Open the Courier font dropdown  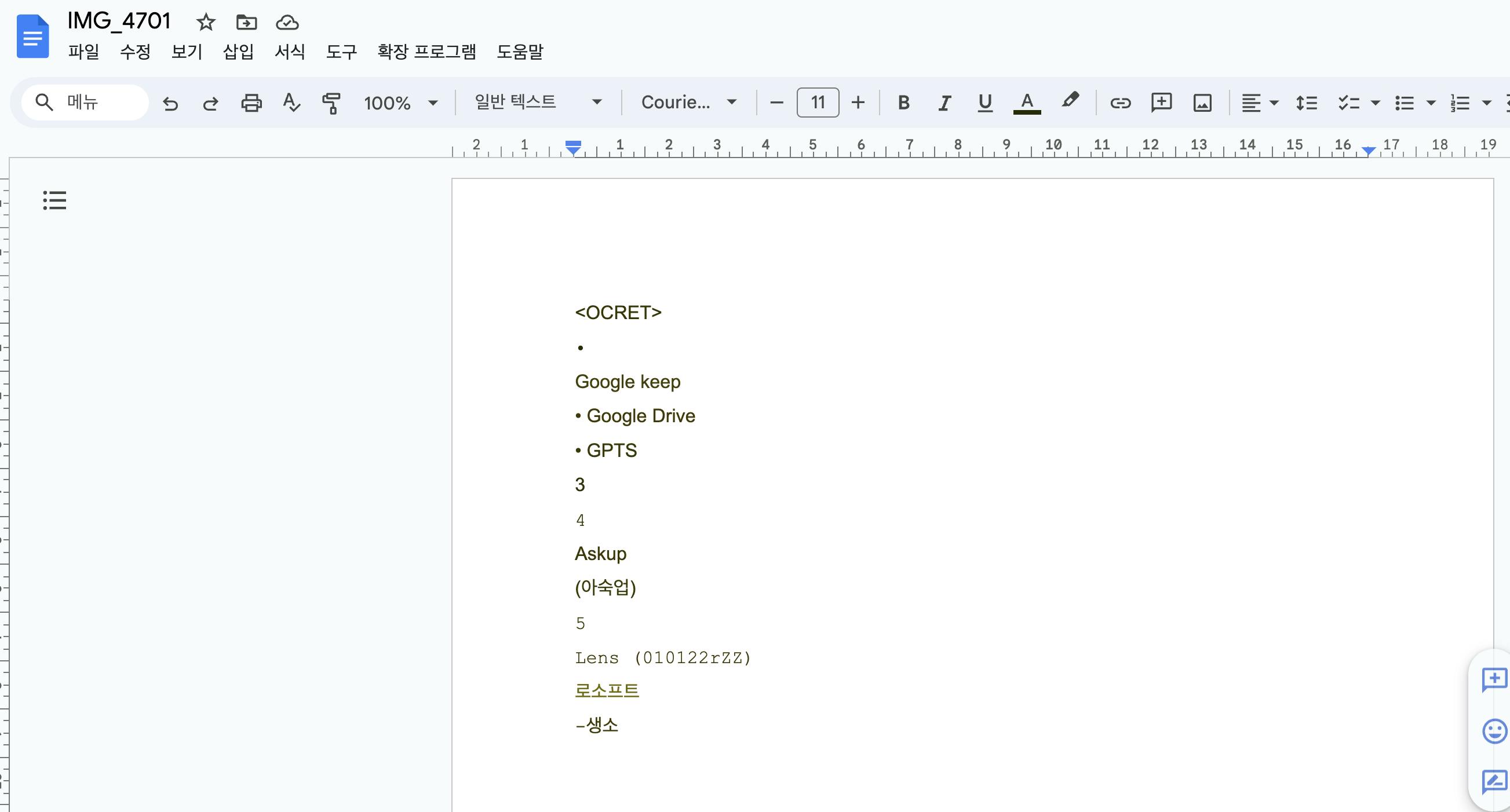point(688,103)
